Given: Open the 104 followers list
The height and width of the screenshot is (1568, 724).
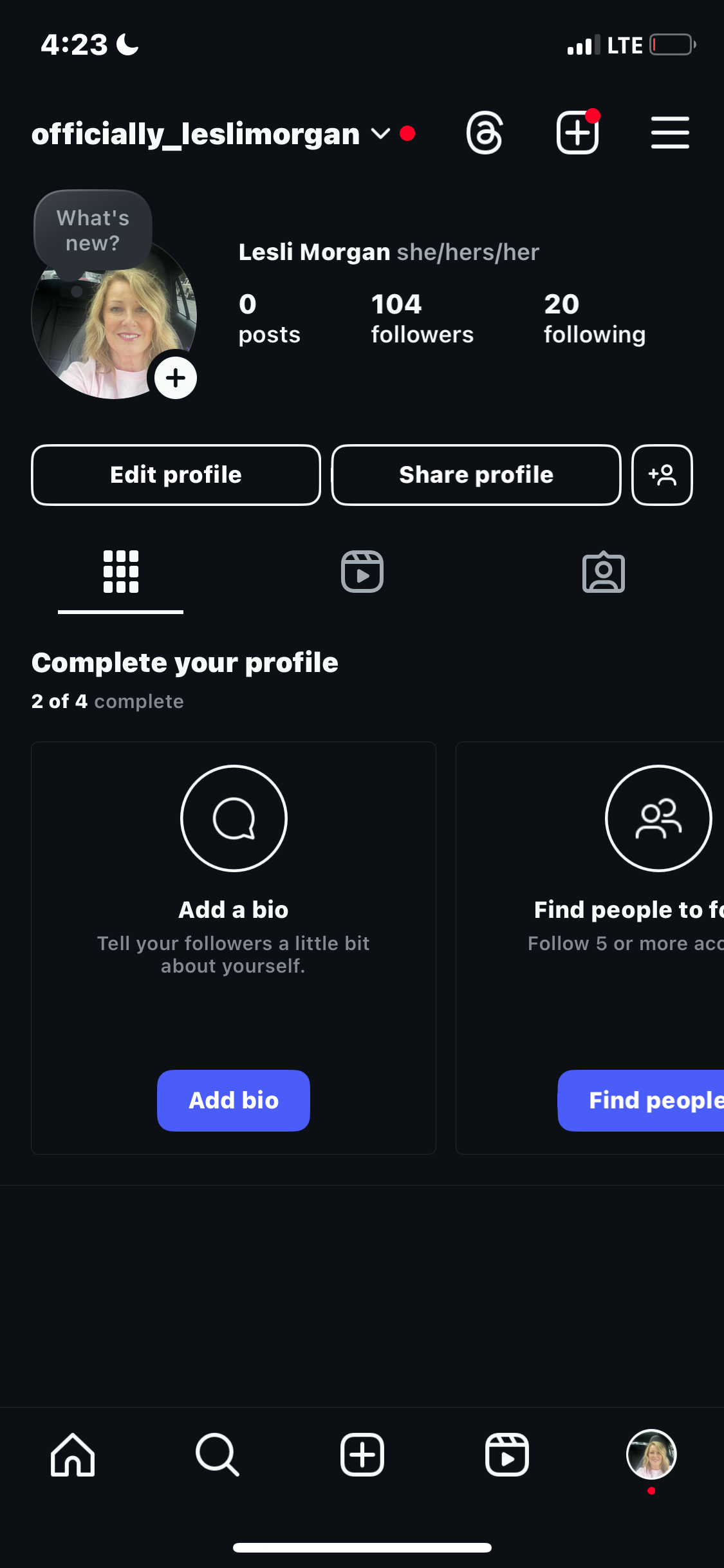Looking at the screenshot, I should click(422, 319).
